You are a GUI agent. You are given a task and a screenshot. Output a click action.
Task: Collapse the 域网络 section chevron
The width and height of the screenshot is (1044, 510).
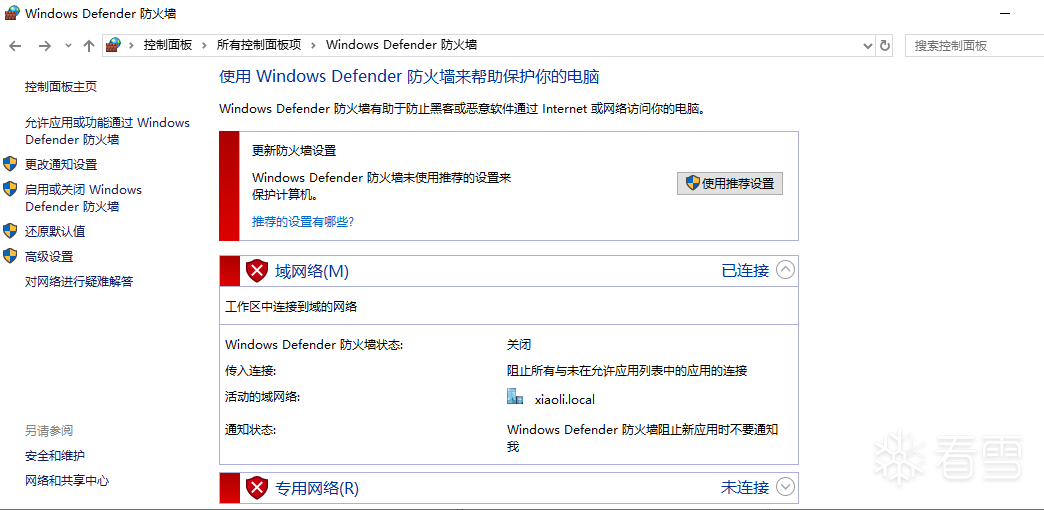click(x=786, y=270)
